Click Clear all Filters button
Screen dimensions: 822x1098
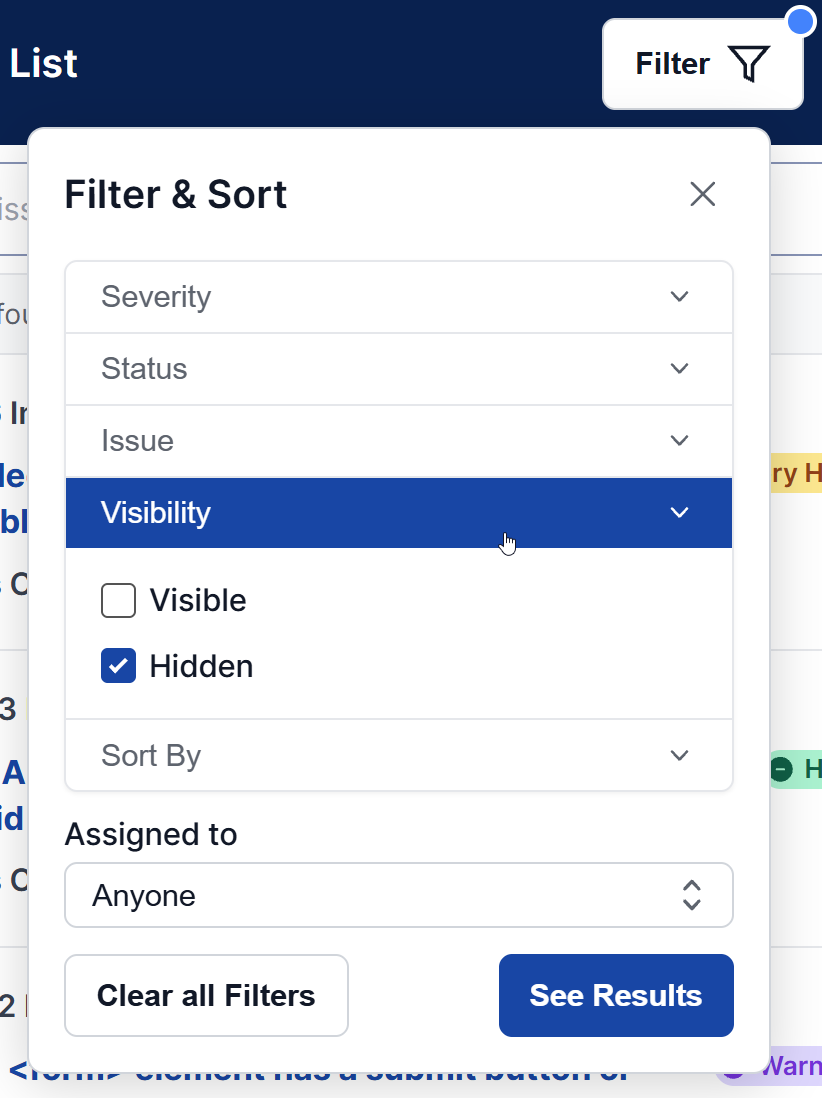[x=207, y=995]
